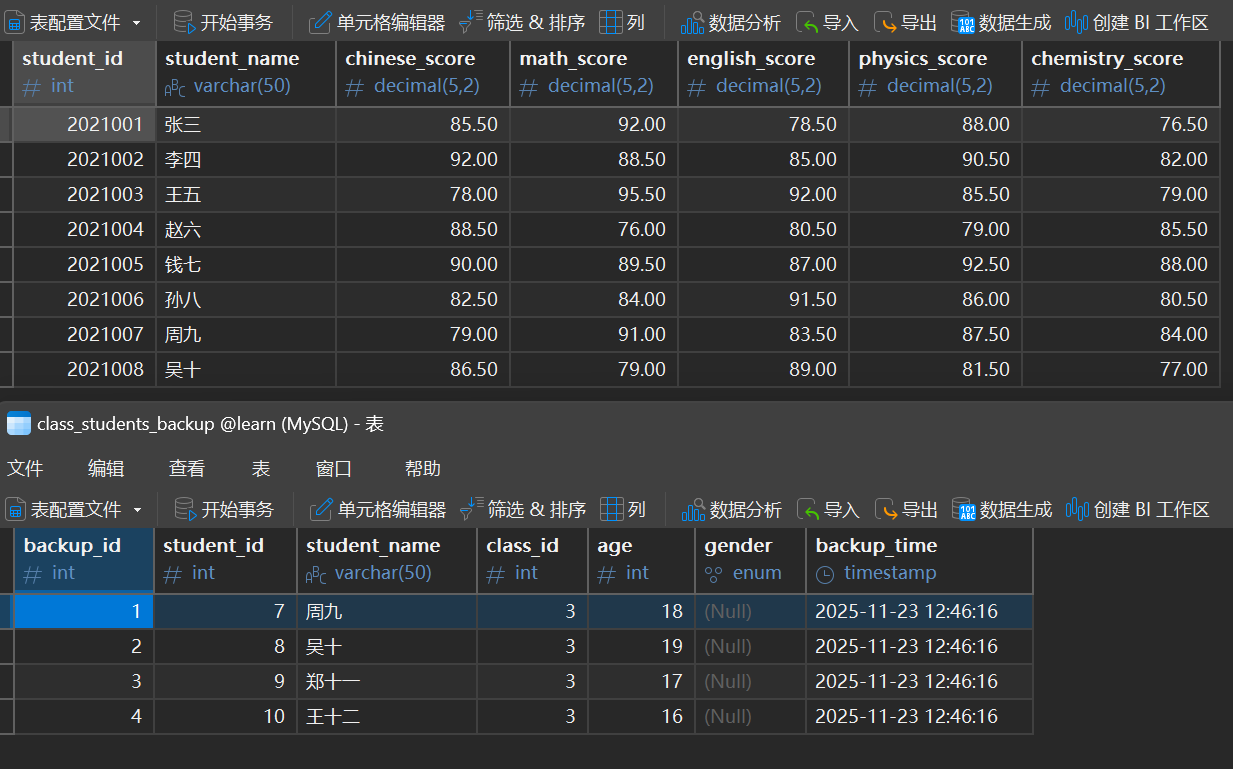This screenshot has height=769, width=1233.
Task: Open the 查看 menu
Action: click(x=187, y=468)
